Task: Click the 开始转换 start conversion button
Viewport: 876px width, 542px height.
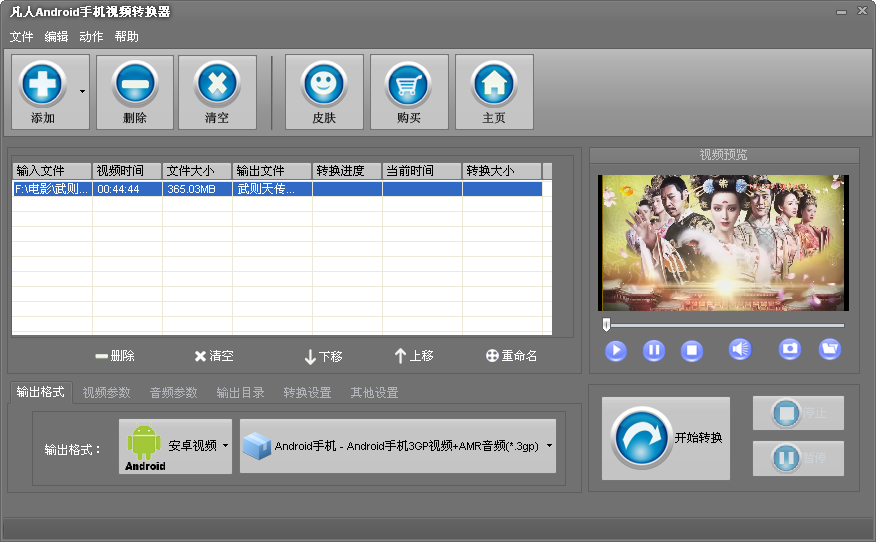Action: (666, 439)
